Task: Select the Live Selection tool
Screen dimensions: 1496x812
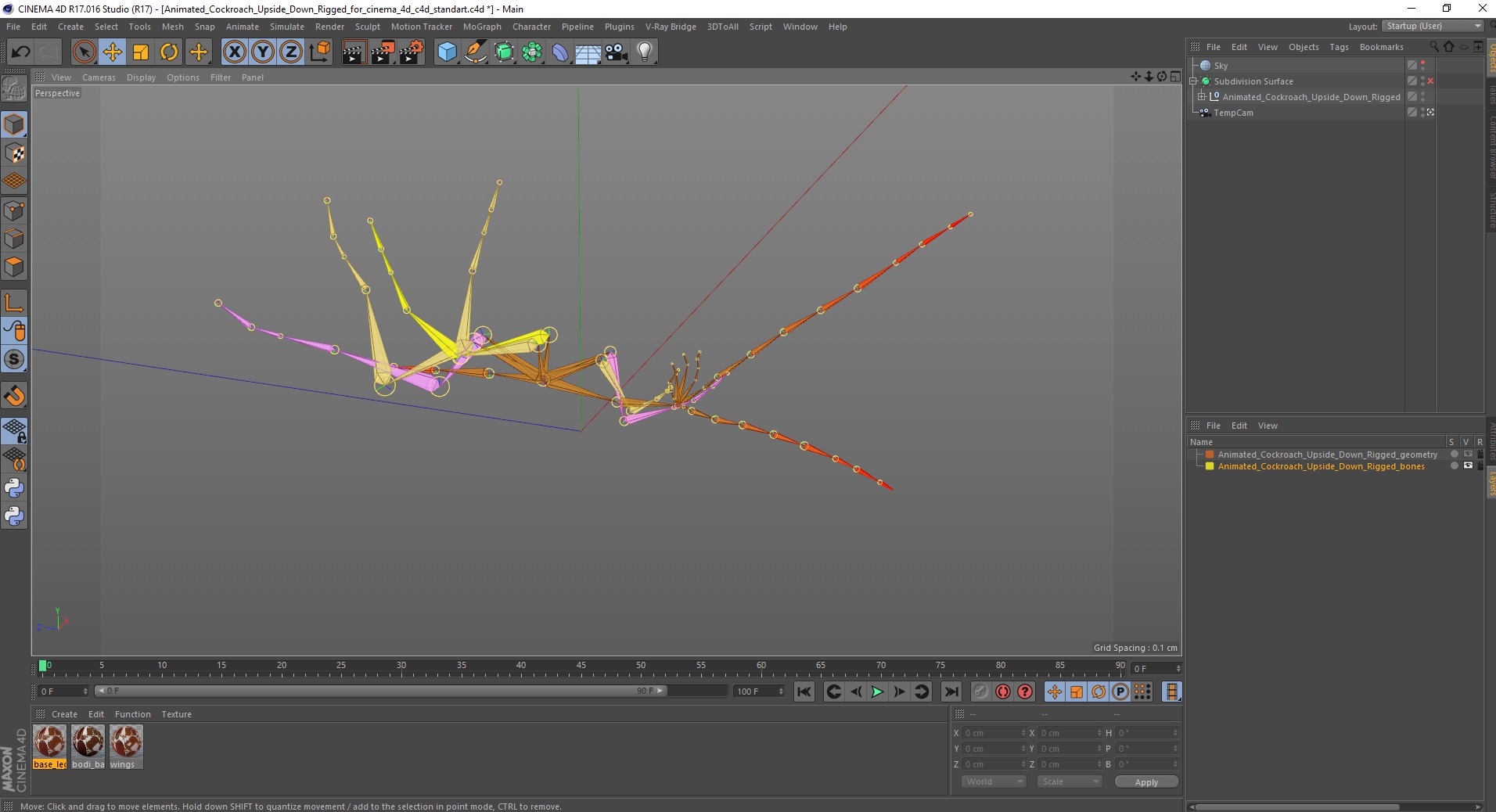Action: coord(84,52)
